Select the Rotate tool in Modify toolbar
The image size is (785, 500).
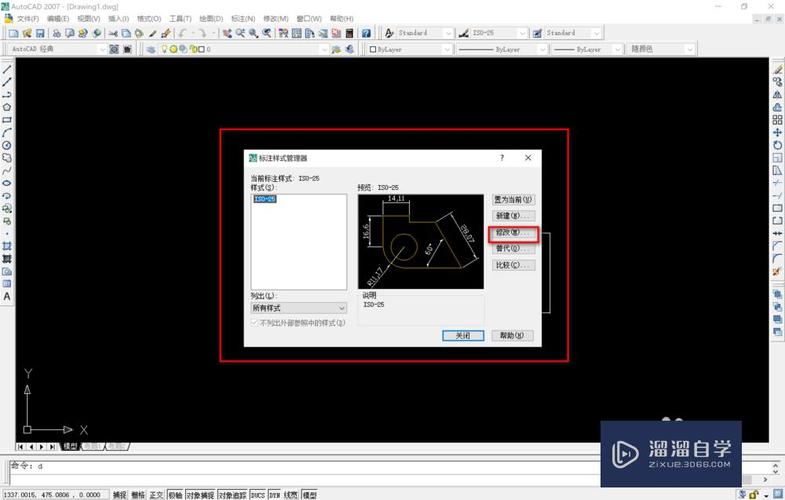(x=777, y=145)
